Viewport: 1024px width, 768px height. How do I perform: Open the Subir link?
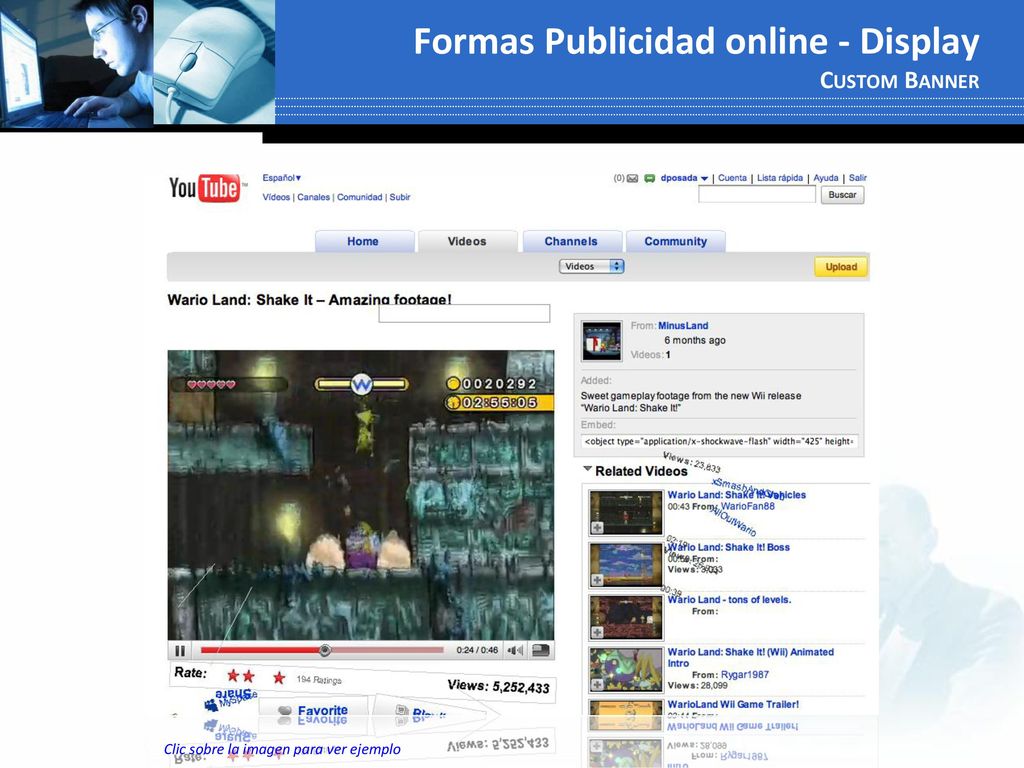[x=400, y=197]
